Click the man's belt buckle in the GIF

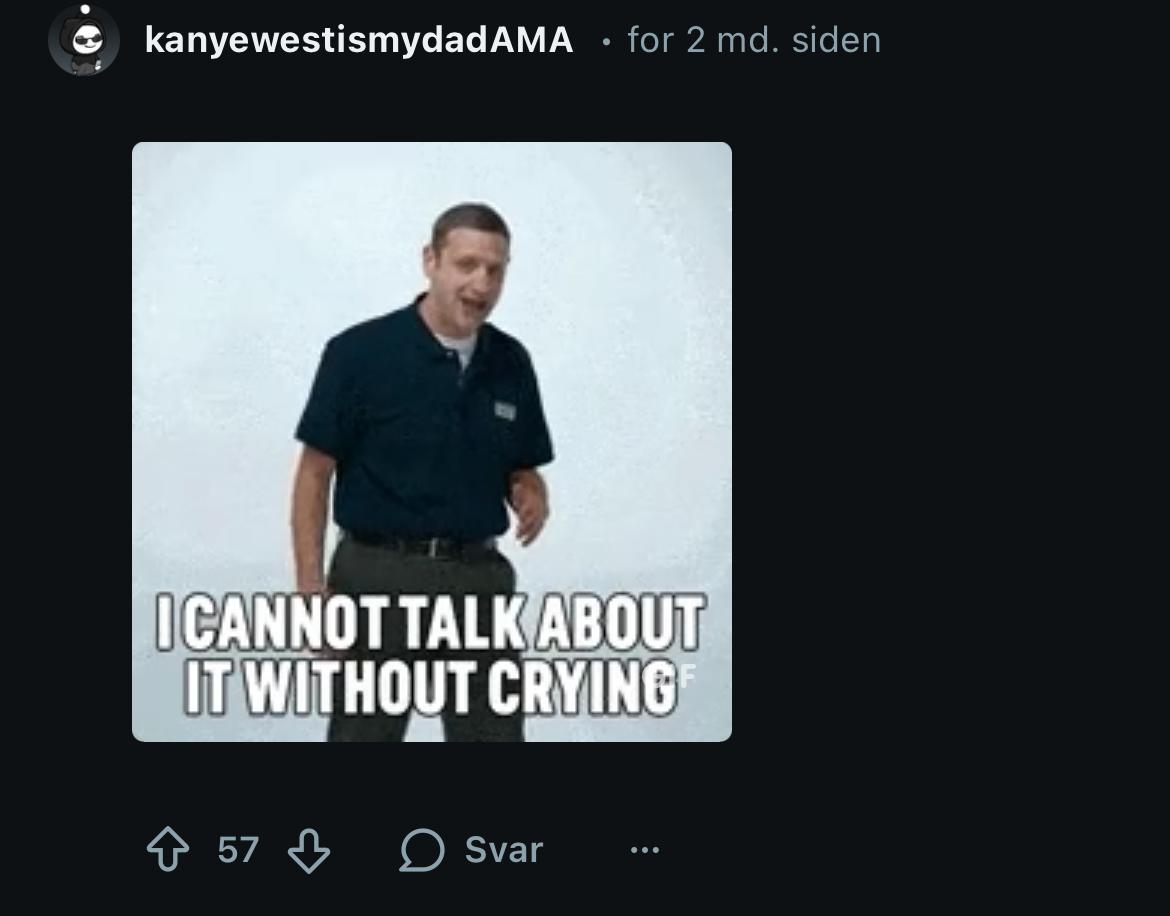click(x=436, y=547)
